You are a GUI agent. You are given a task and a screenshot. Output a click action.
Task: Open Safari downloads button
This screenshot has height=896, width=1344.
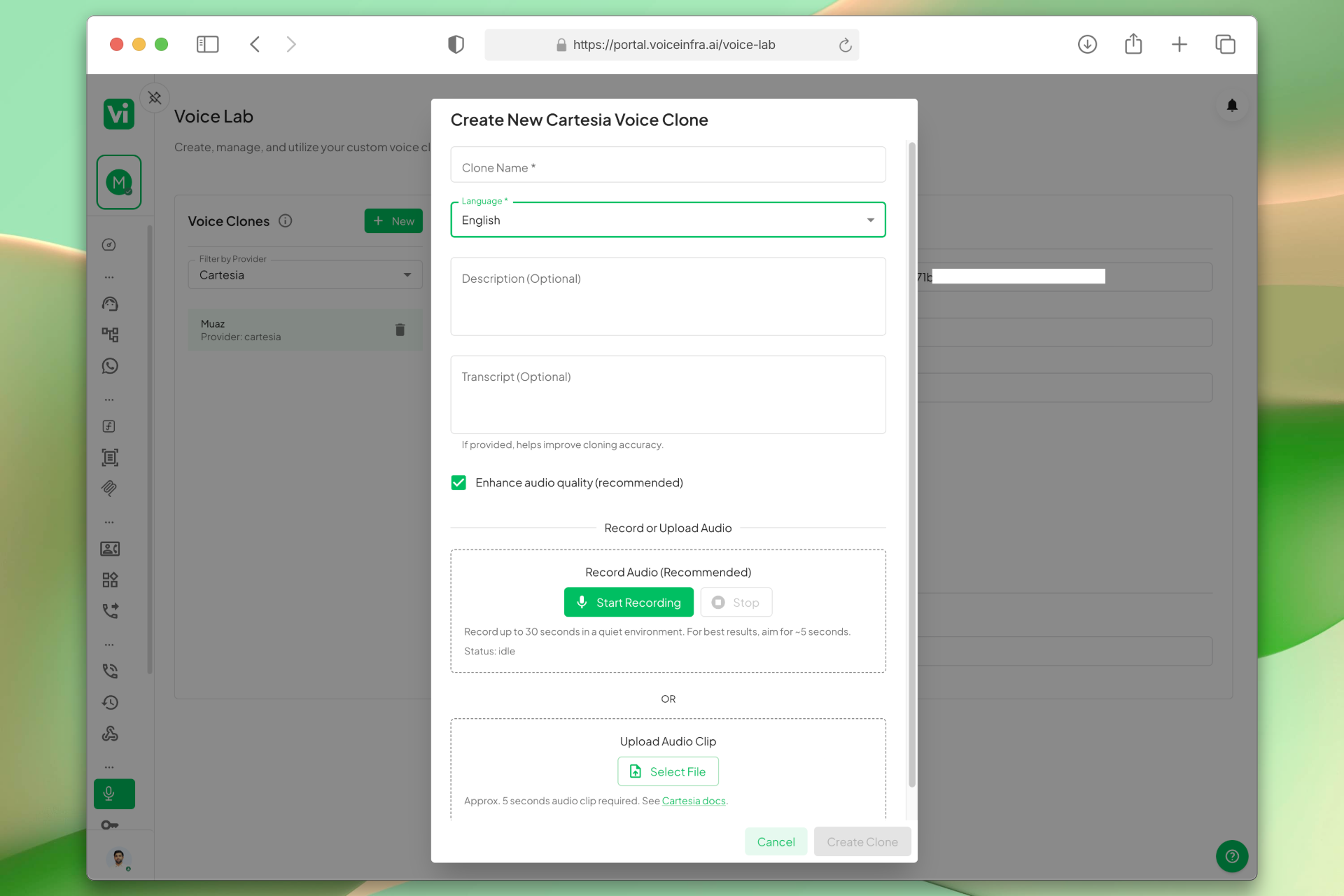tap(1087, 44)
